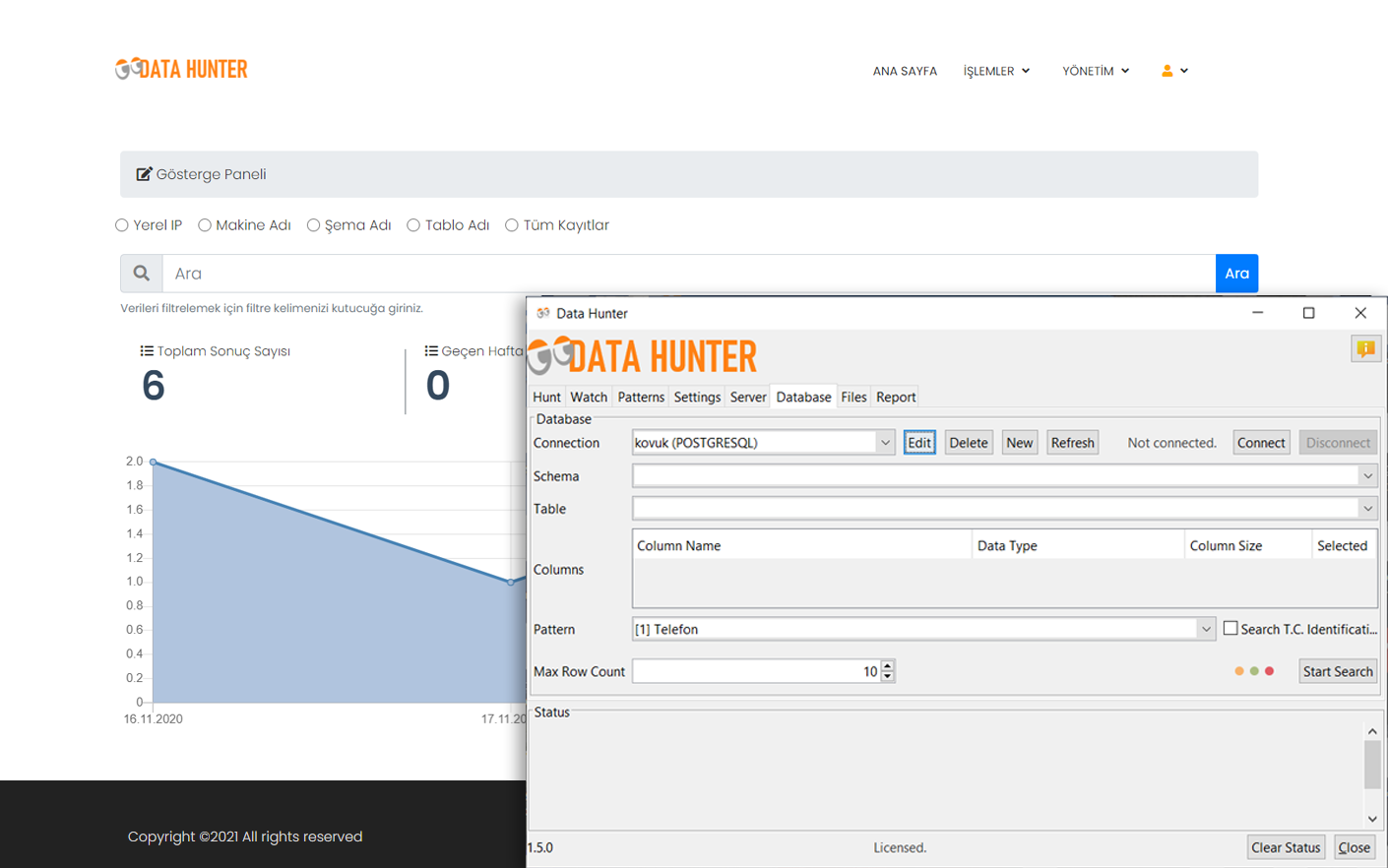Select the Makine Adı radio button
Image resolution: width=1388 pixels, height=868 pixels.
pyautogui.click(x=205, y=225)
